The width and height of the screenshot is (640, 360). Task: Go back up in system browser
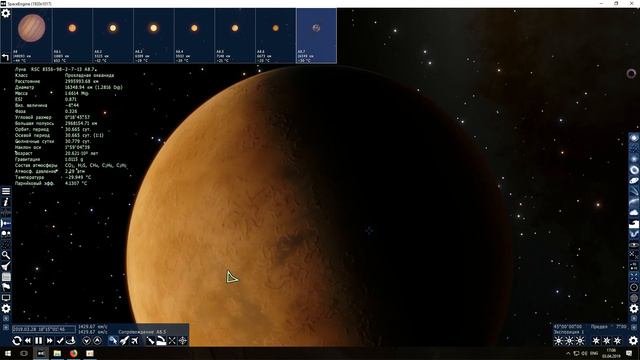tap(5, 57)
